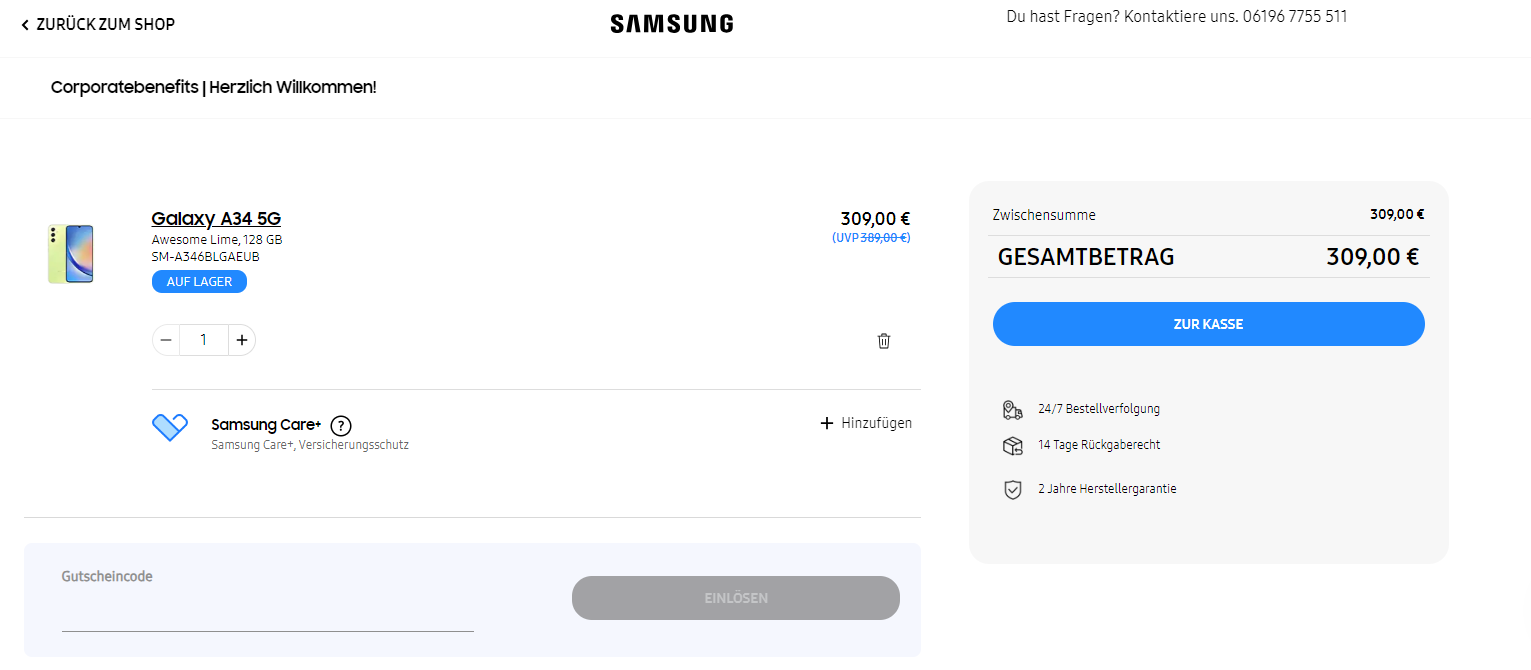The image size is (1531, 670).
Task: Increase quantity with the plus button
Action: coord(242,340)
